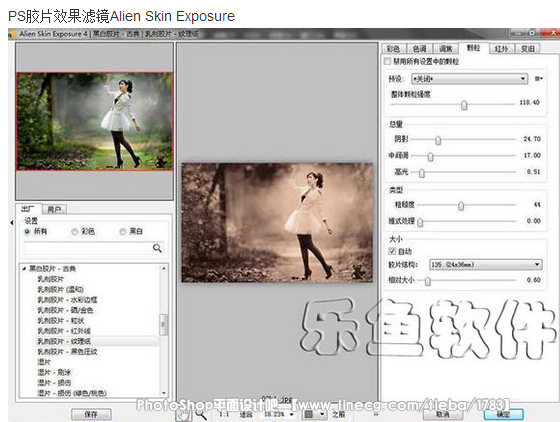
Task: Click the 粗糙度 slider handle
Action: click(x=461, y=206)
